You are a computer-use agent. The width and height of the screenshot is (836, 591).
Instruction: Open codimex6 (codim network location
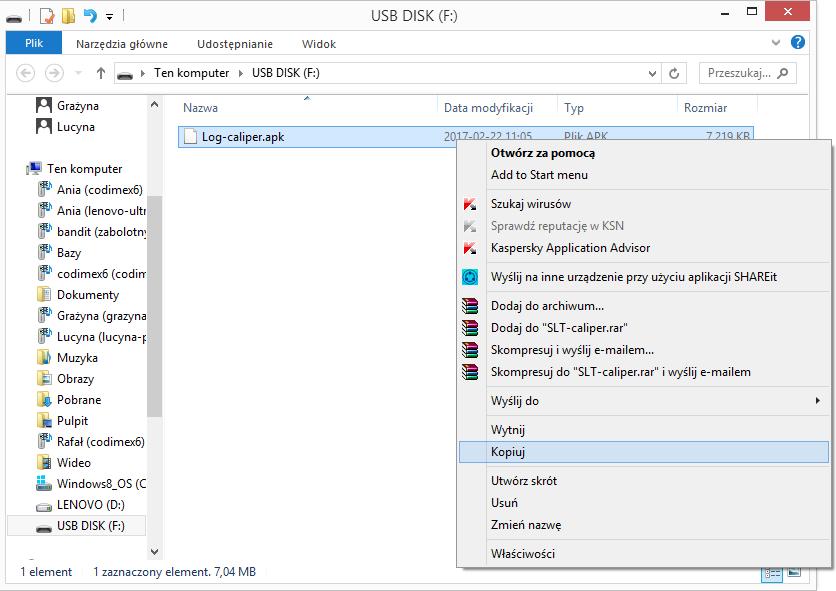pyautogui.click(x=92, y=274)
